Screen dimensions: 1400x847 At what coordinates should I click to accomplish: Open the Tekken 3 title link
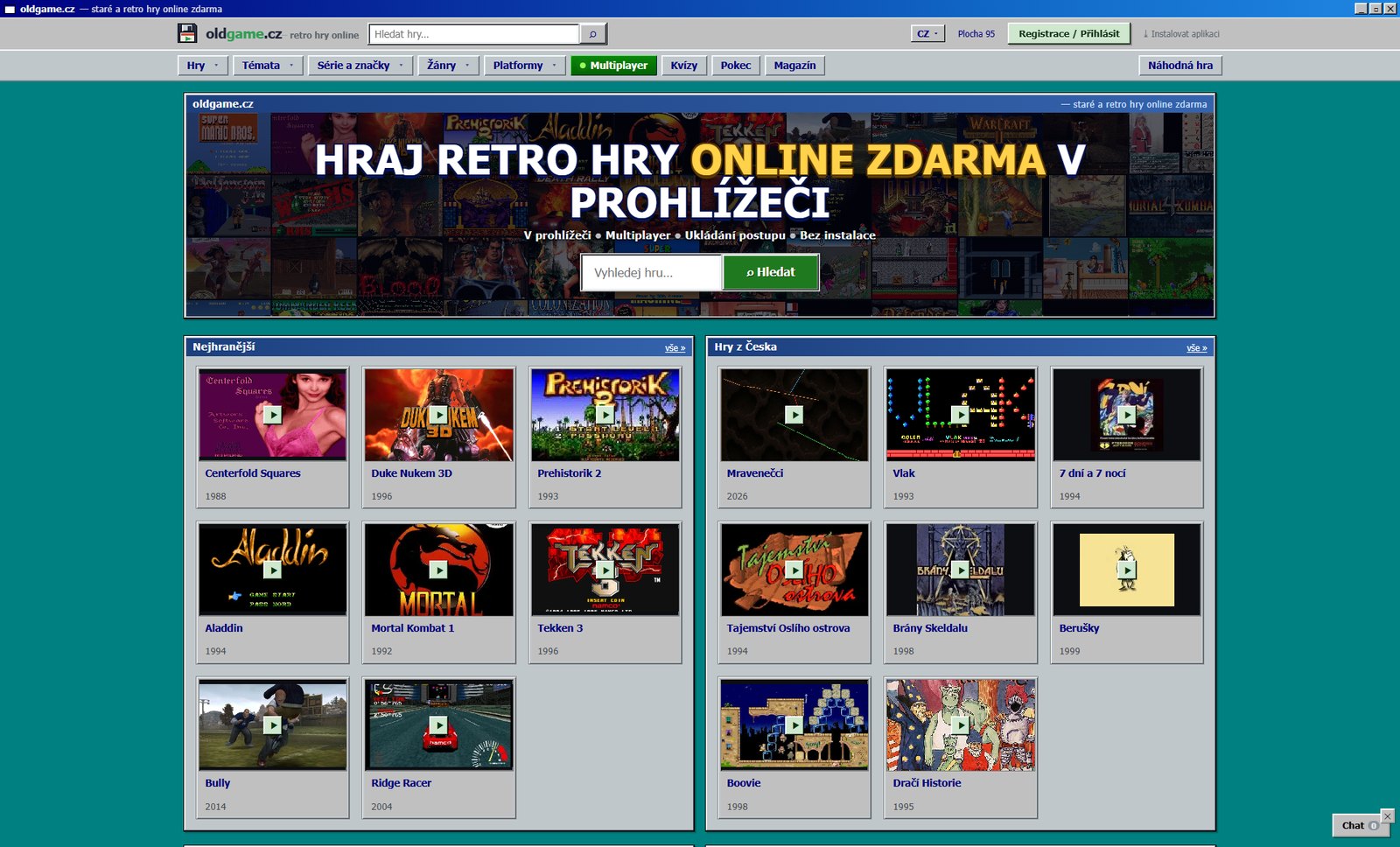(x=560, y=628)
